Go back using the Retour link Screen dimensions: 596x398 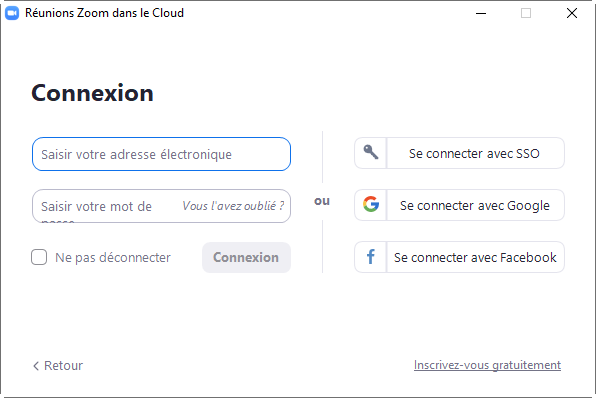[58, 366]
